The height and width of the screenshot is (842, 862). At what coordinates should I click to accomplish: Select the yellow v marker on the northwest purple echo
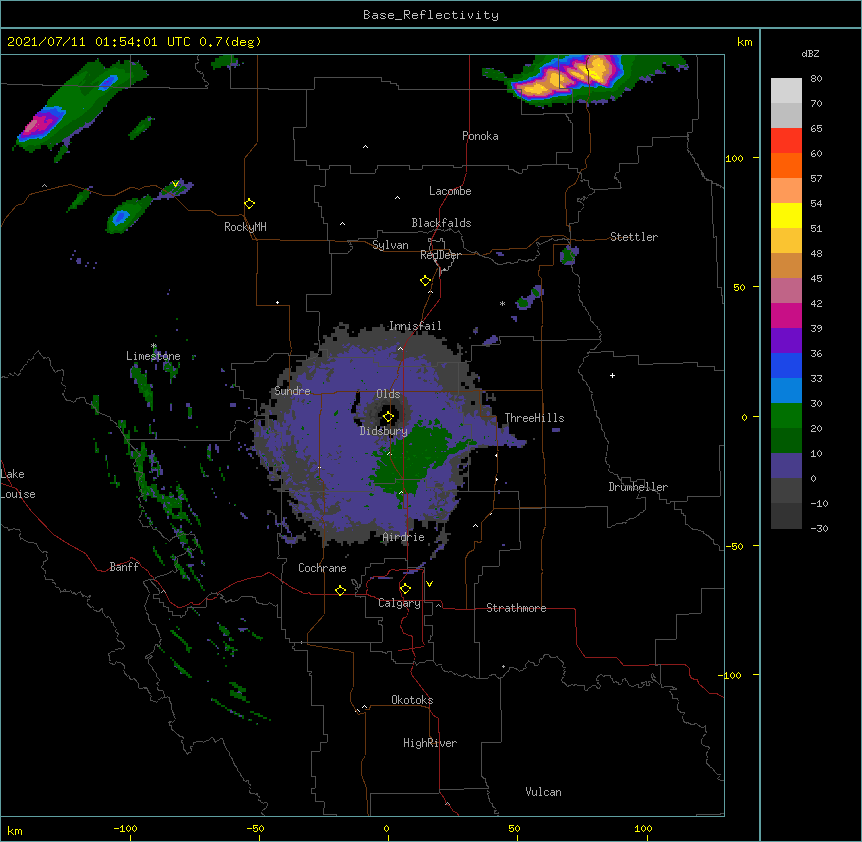click(175, 184)
